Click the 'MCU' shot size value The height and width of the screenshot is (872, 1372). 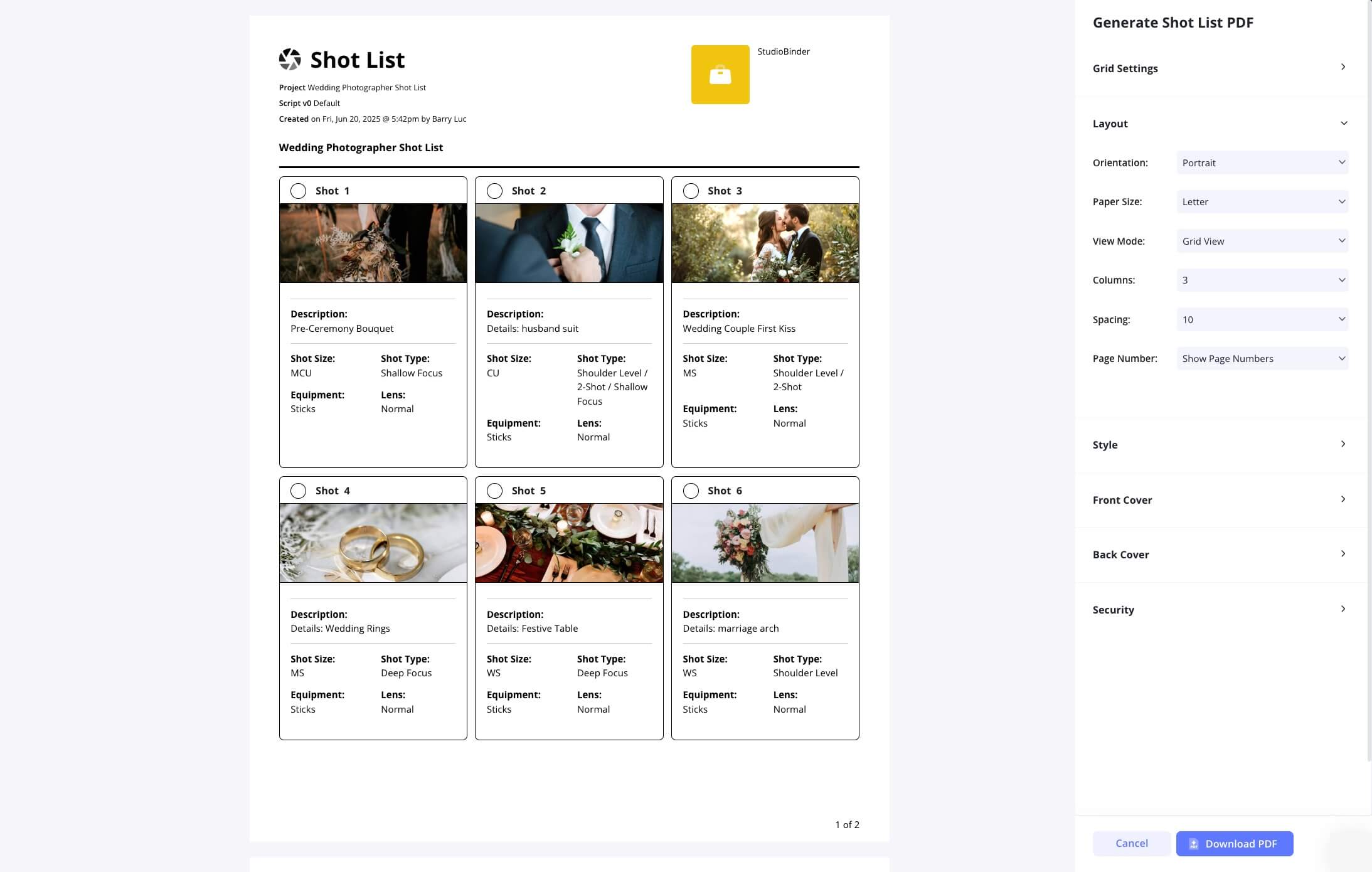(x=301, y=373)
